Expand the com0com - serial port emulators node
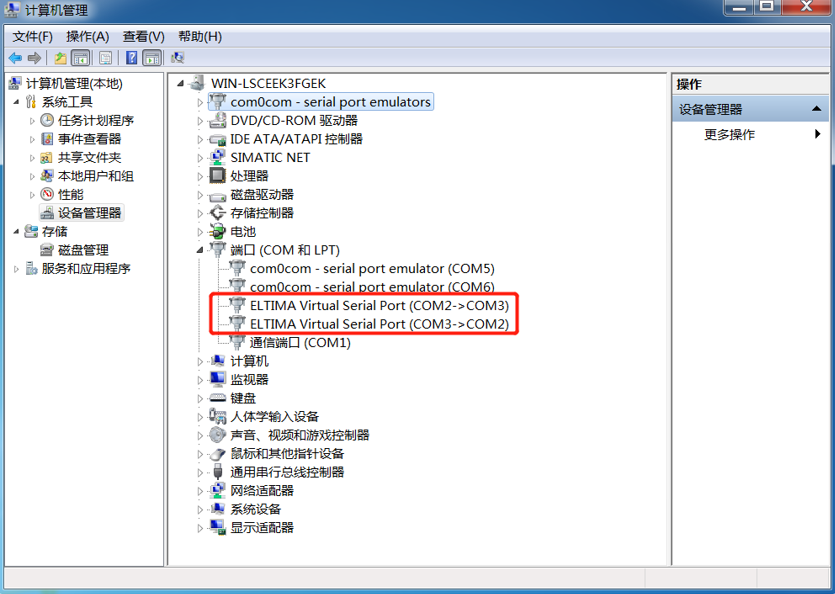Viewport: 835px width, 594px height. (x=200, y=102)
